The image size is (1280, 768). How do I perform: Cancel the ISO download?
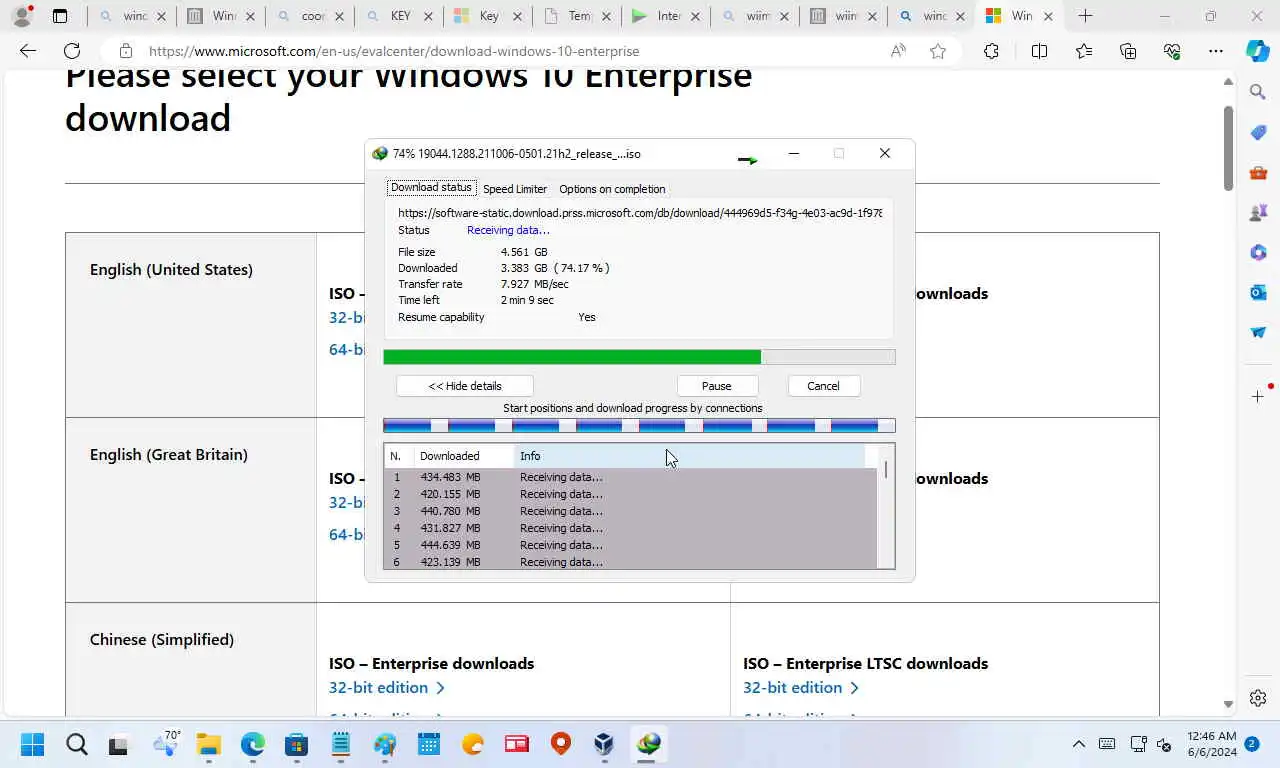point(823,386)
